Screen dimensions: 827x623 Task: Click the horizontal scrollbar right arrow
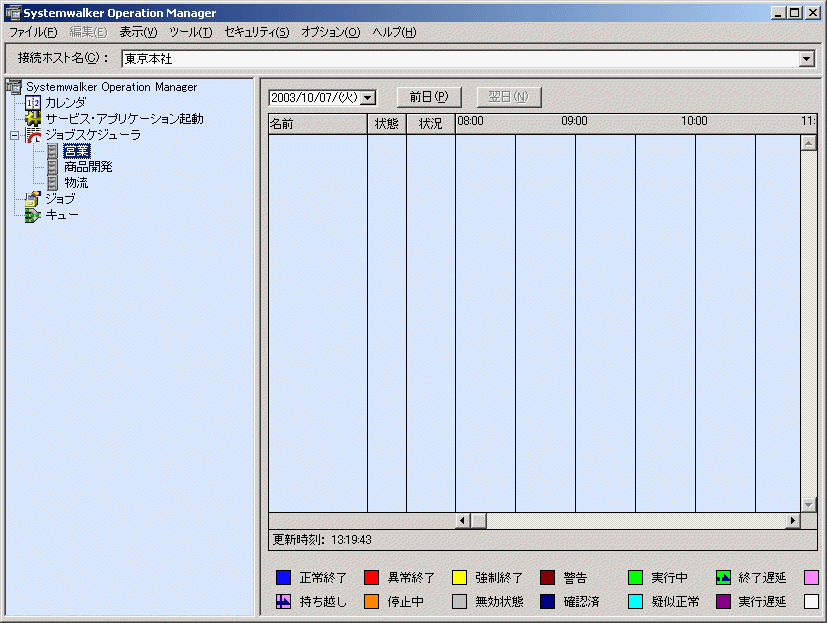[793, 521]
